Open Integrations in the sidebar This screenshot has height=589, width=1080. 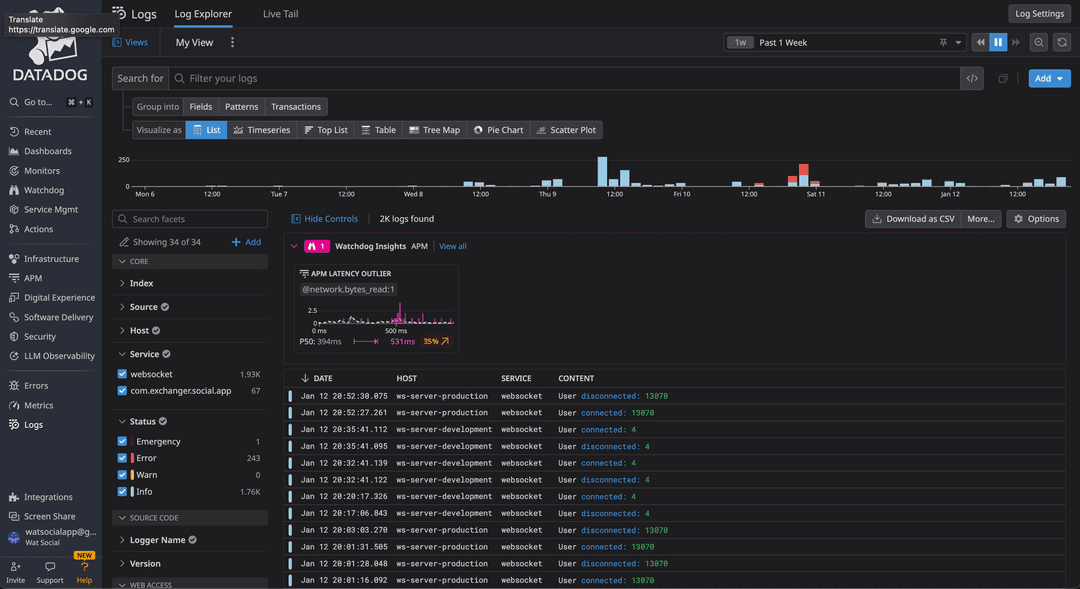click(x=41, y=497)
